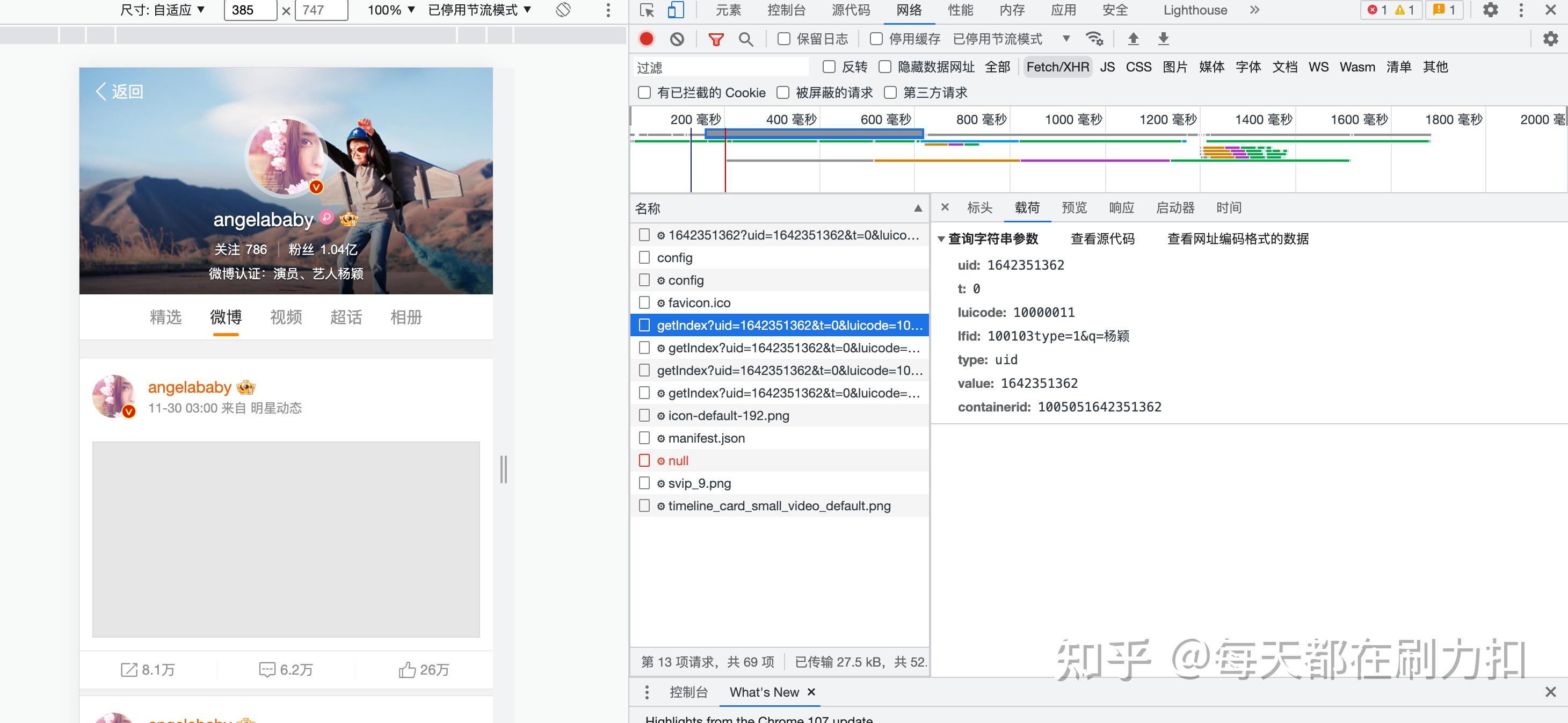This screenshot has height=723, width=1568.
Task: Export HAR file download arrow
Action: pyautogui.click(x=1163, y=39)
